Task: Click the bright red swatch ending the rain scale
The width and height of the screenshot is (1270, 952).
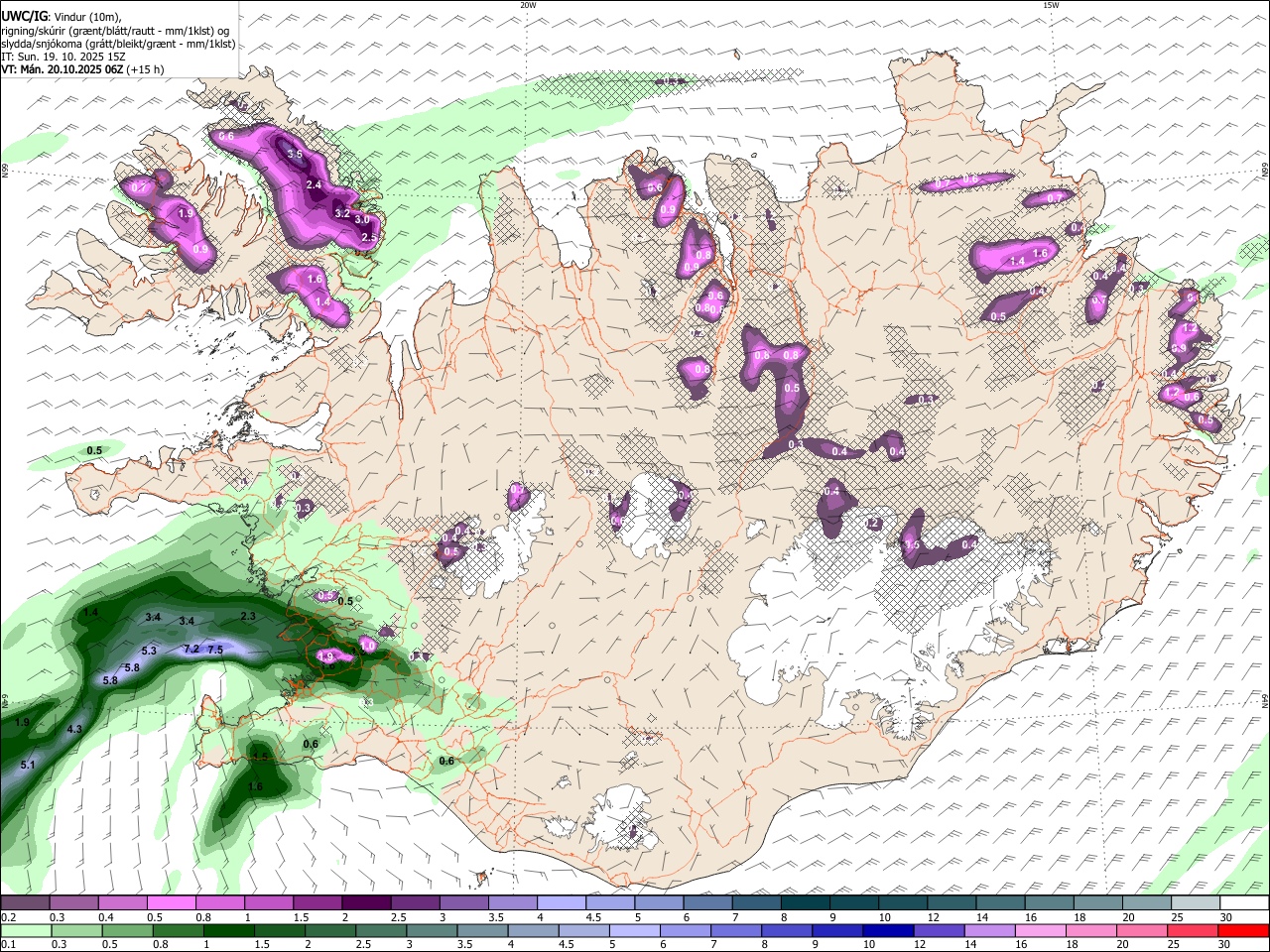Action: point(1242,930)
